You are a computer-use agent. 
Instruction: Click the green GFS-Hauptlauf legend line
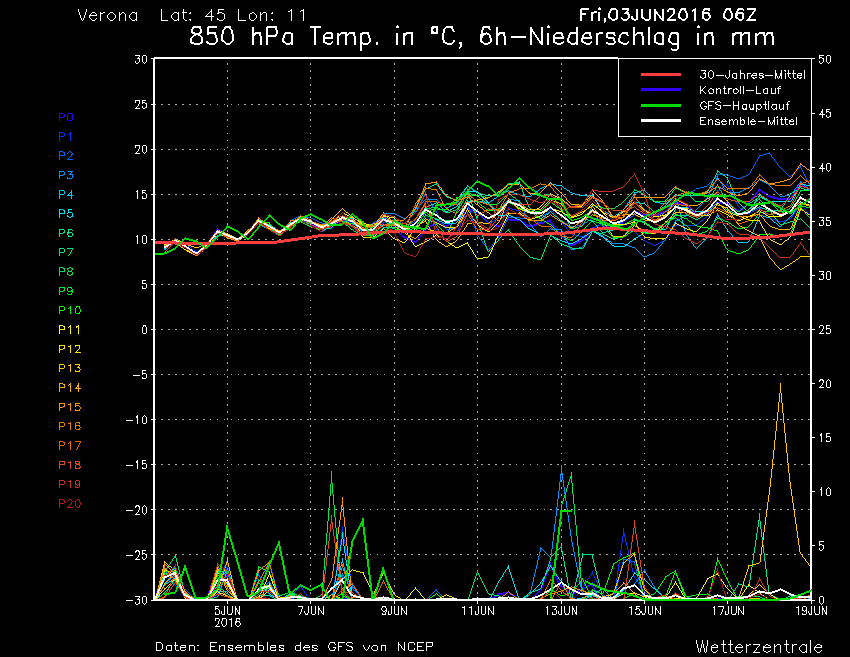[x=661, y=105]
